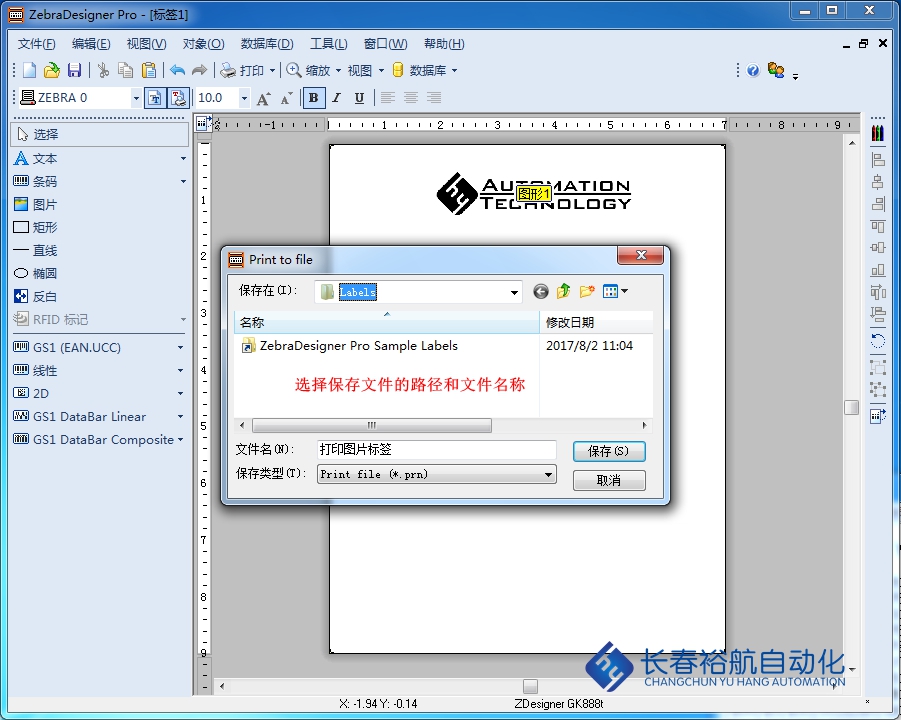Save the label using the floppy disk icon
The width and height of the screenshot is (901, 720).
tap(74, 70)
